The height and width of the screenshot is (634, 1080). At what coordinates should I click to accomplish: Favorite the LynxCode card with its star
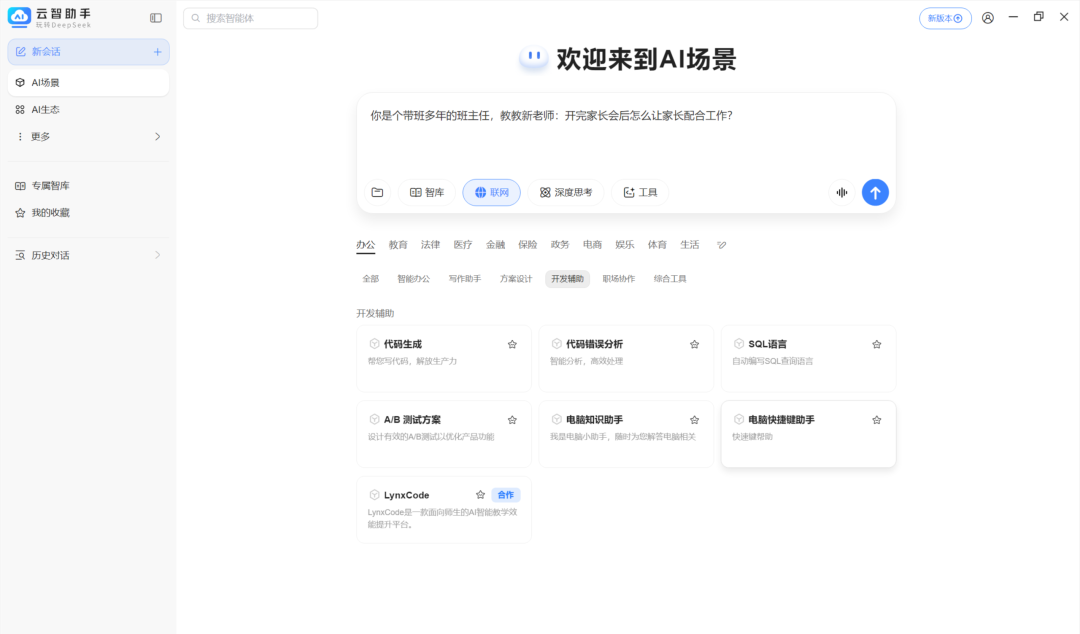480,495
